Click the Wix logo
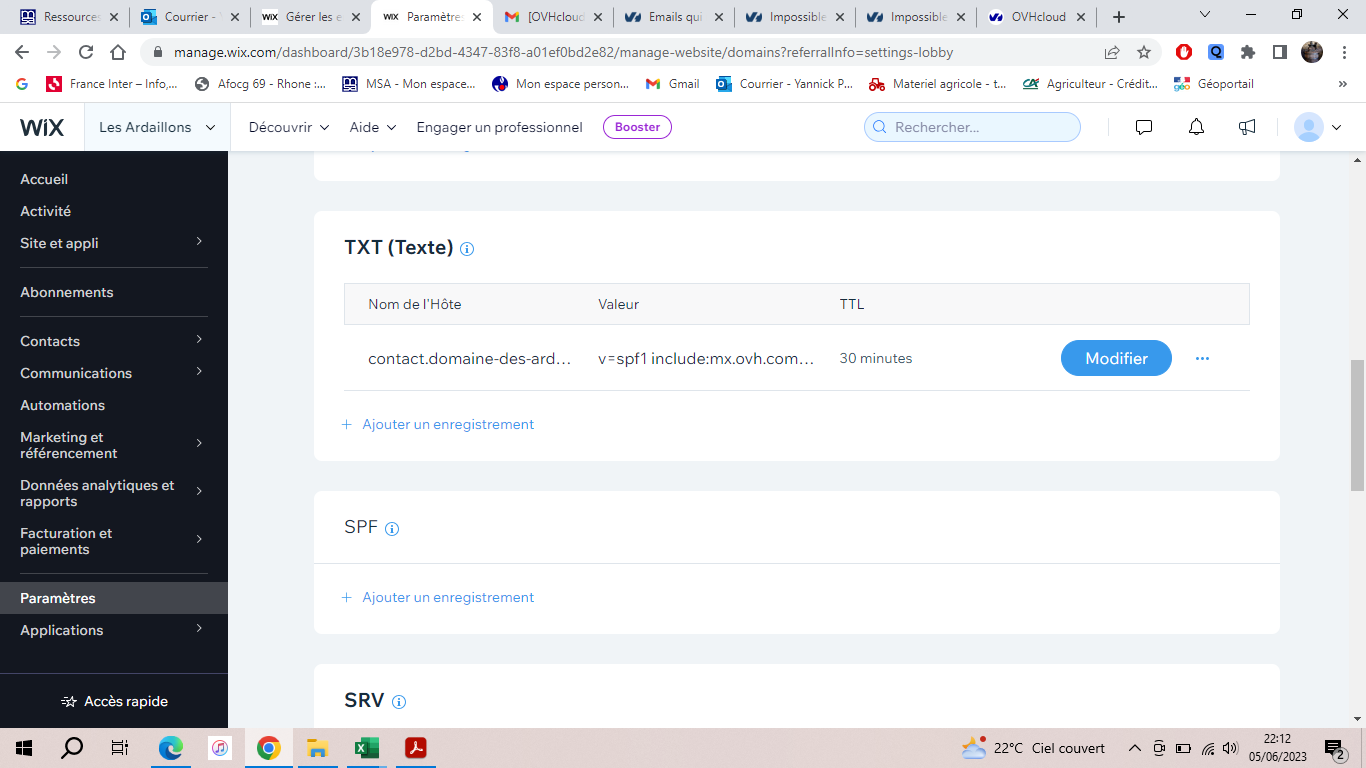The width and height of the screenshot is (1366, 768). point(42,127)
